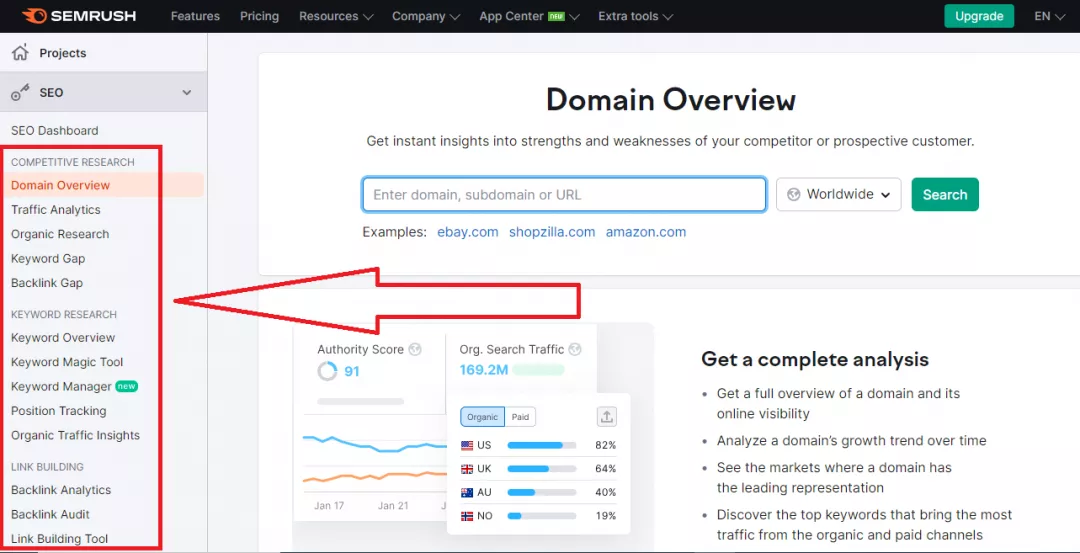This screenshot has height=553, width=1080.
Task: Select Domain Overview in sidebar
Action: 102,185
